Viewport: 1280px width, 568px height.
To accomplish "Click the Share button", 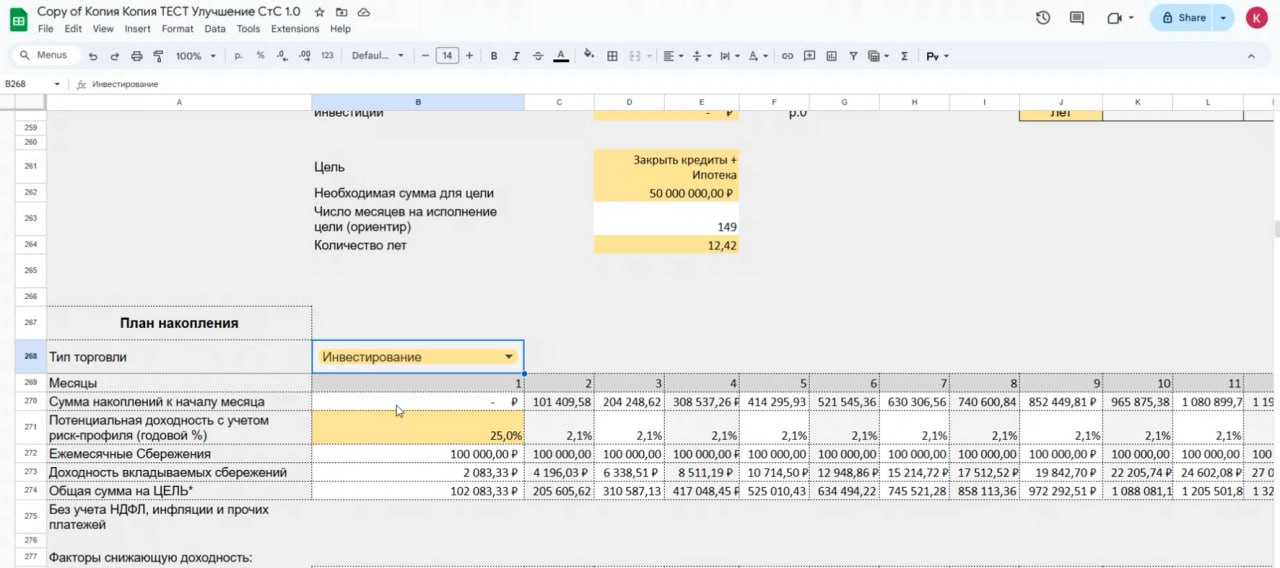I will (1181, 18).
